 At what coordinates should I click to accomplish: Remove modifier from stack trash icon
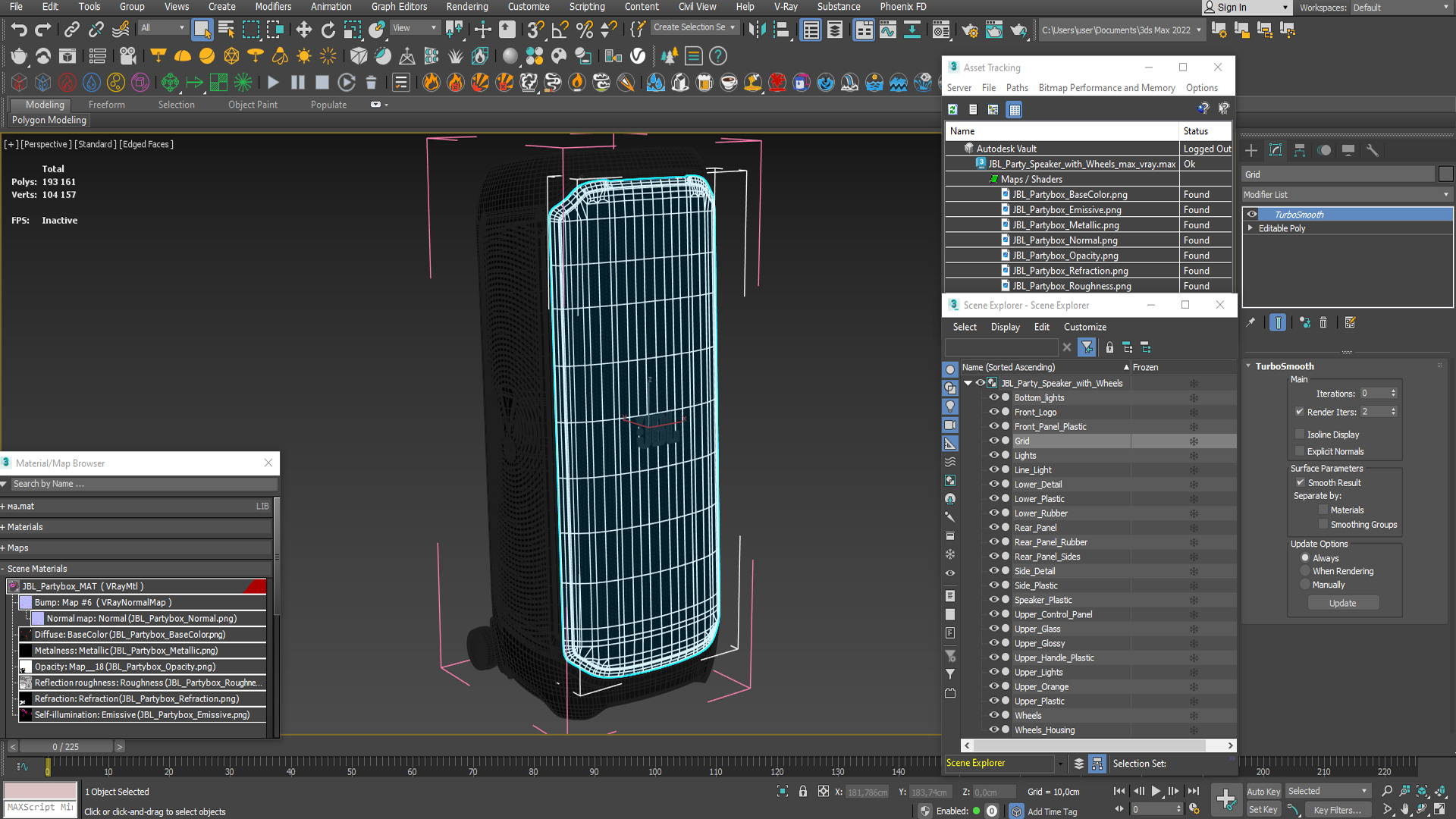click(x=1323, y=322)
